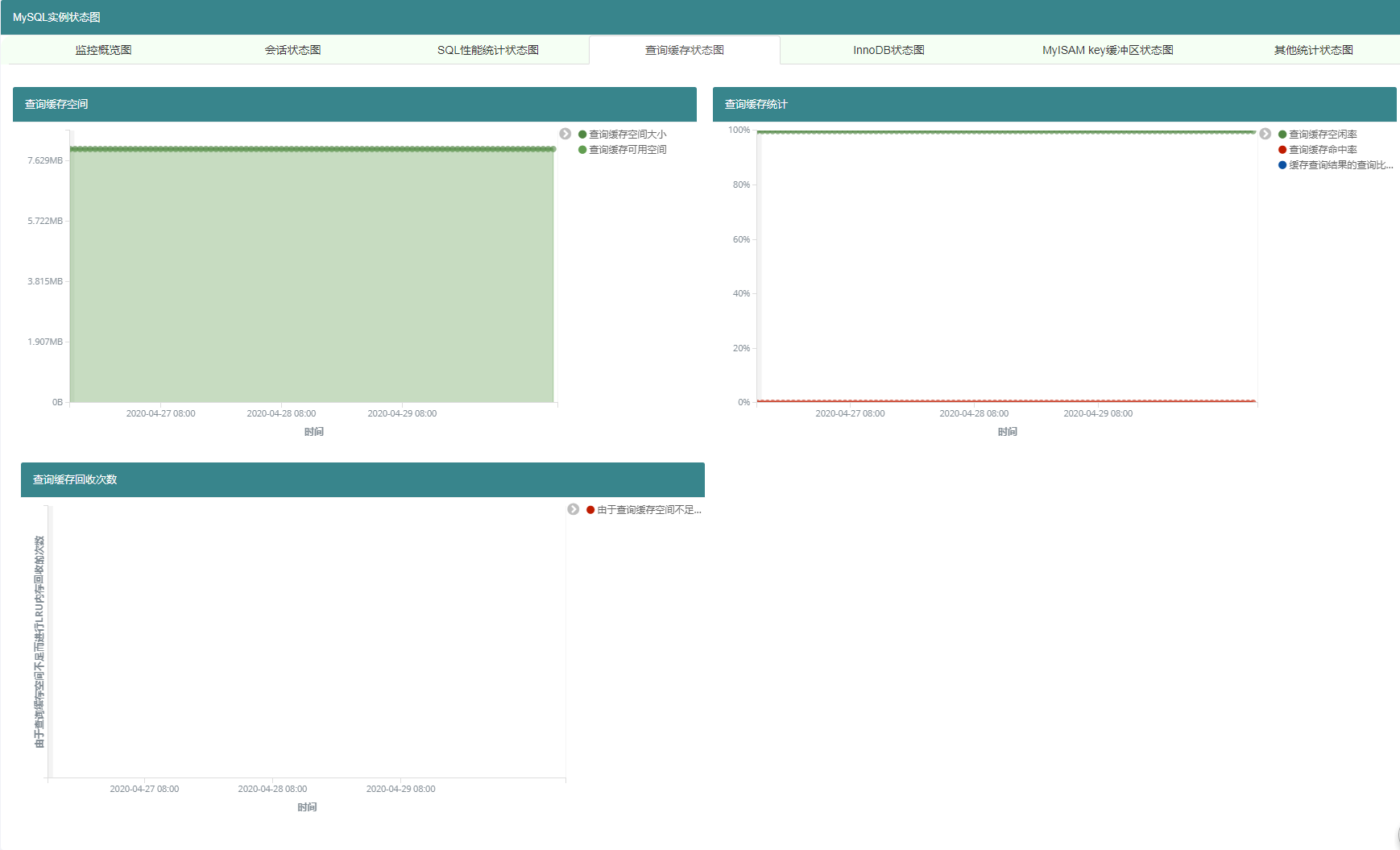Click the 80% axis label

click(x=741, y=185)
